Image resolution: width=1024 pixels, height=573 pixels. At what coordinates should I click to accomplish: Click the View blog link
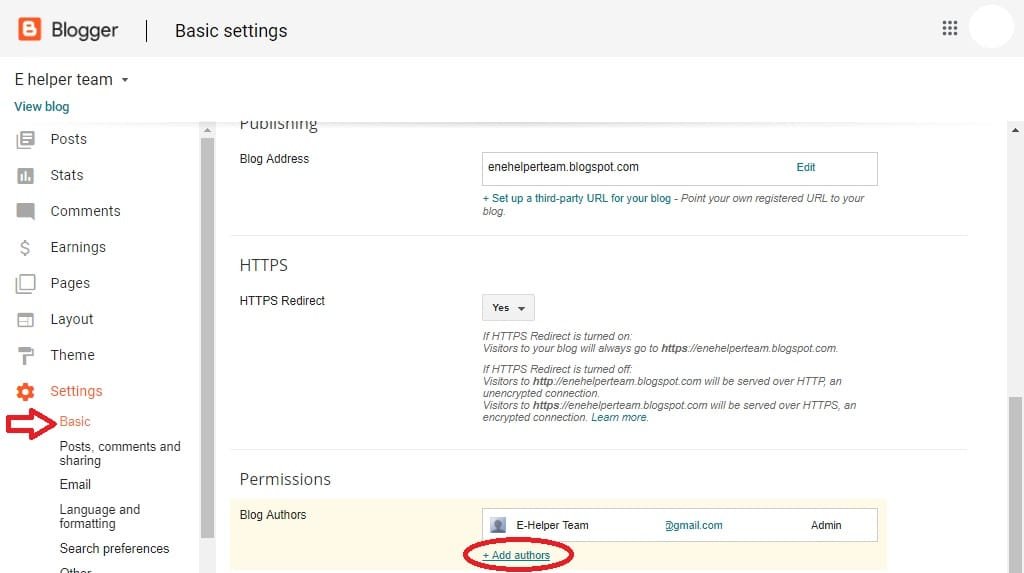click(x=42, y=106)
